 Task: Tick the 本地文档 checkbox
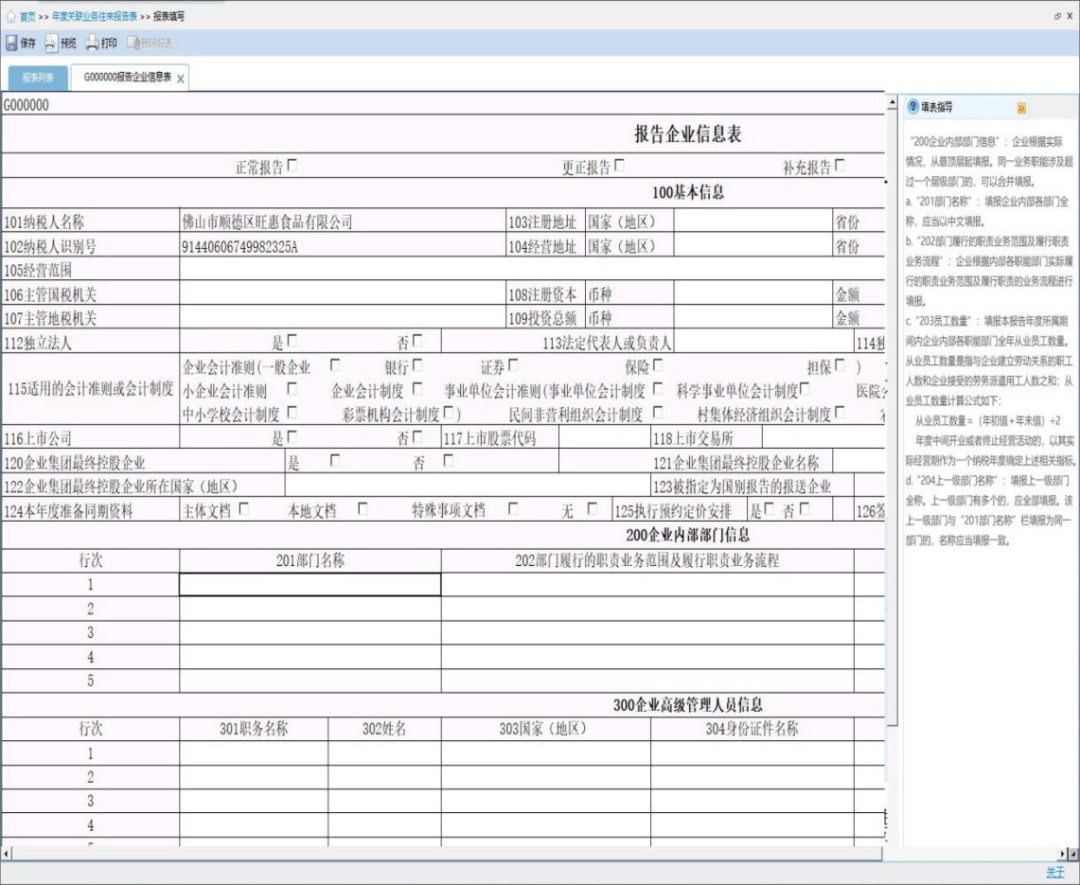pos(362,508)
